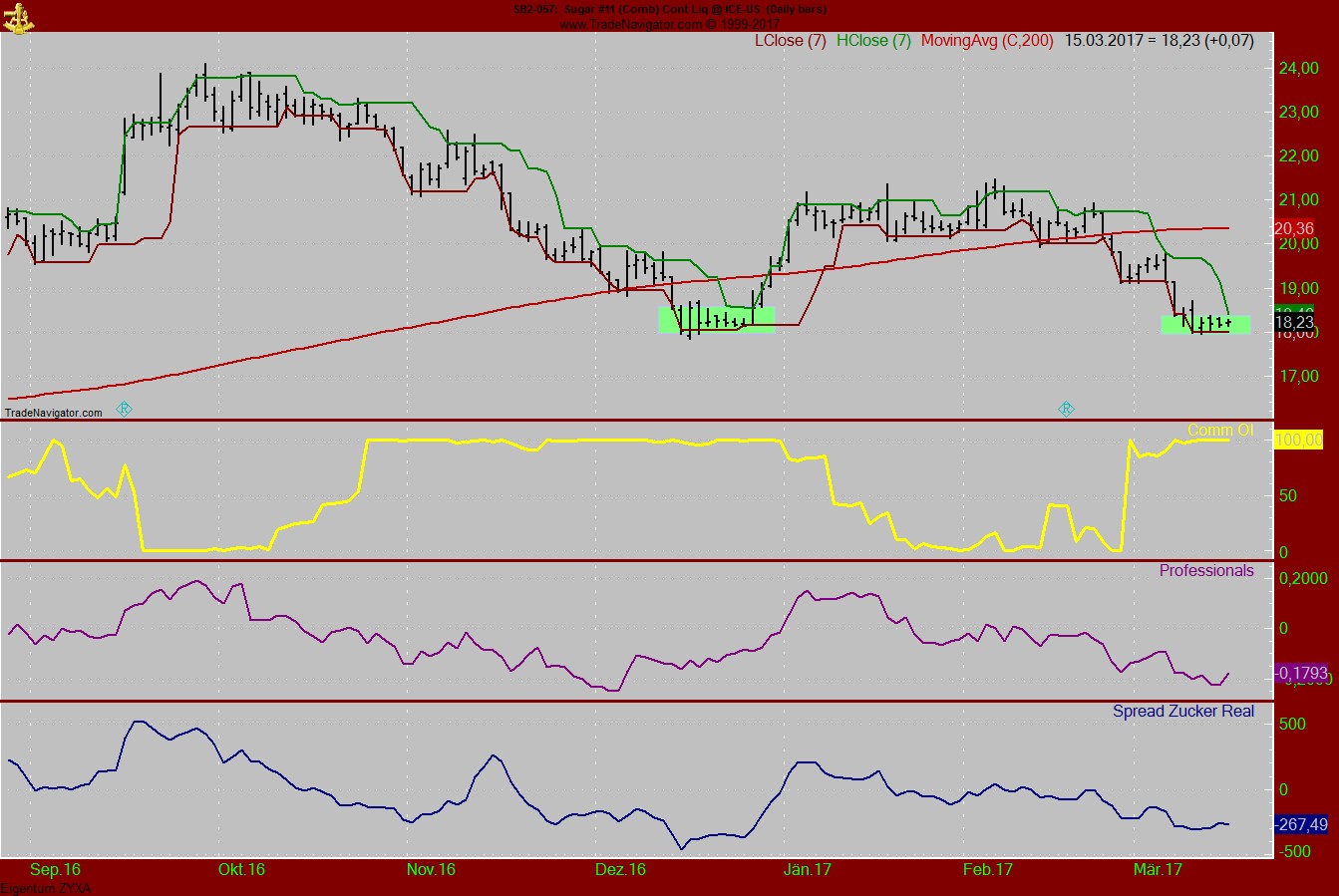Click the yellow 100,00 Comm OI value tag

click(1298, 441)
